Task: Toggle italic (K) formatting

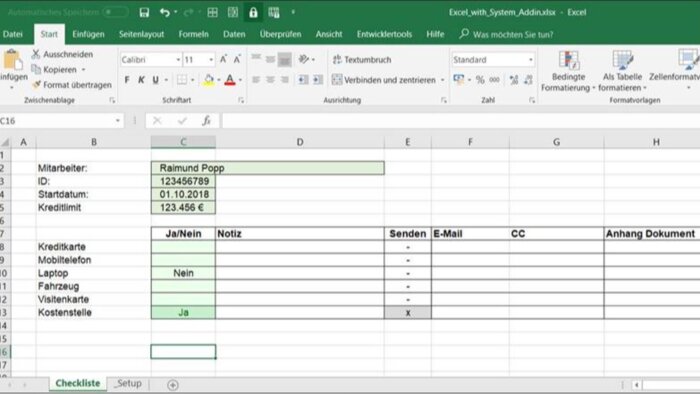Action: tap(141, 80)
